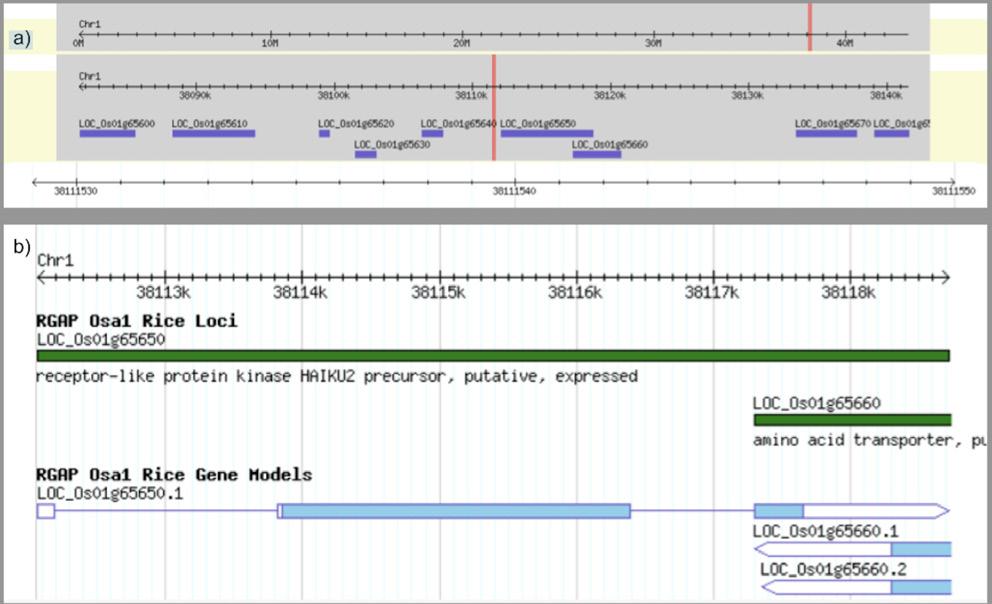Click large blue exon of LOC_Os01g65650.1
992x604 pixels.
pos(456,511)
